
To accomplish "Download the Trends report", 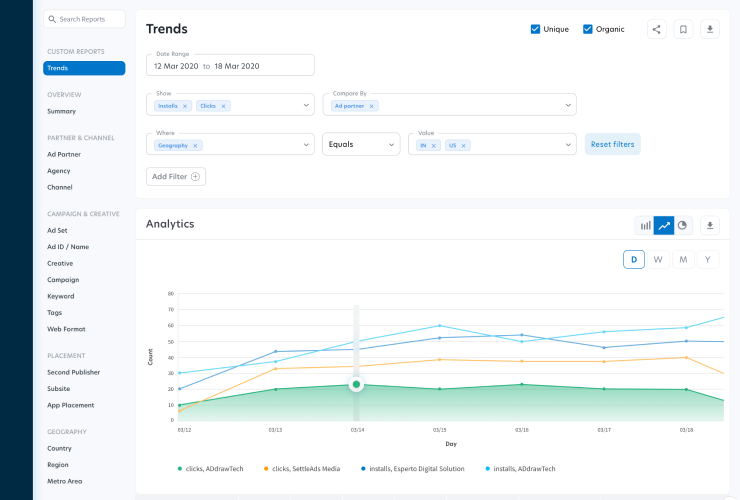I will 710,29.
